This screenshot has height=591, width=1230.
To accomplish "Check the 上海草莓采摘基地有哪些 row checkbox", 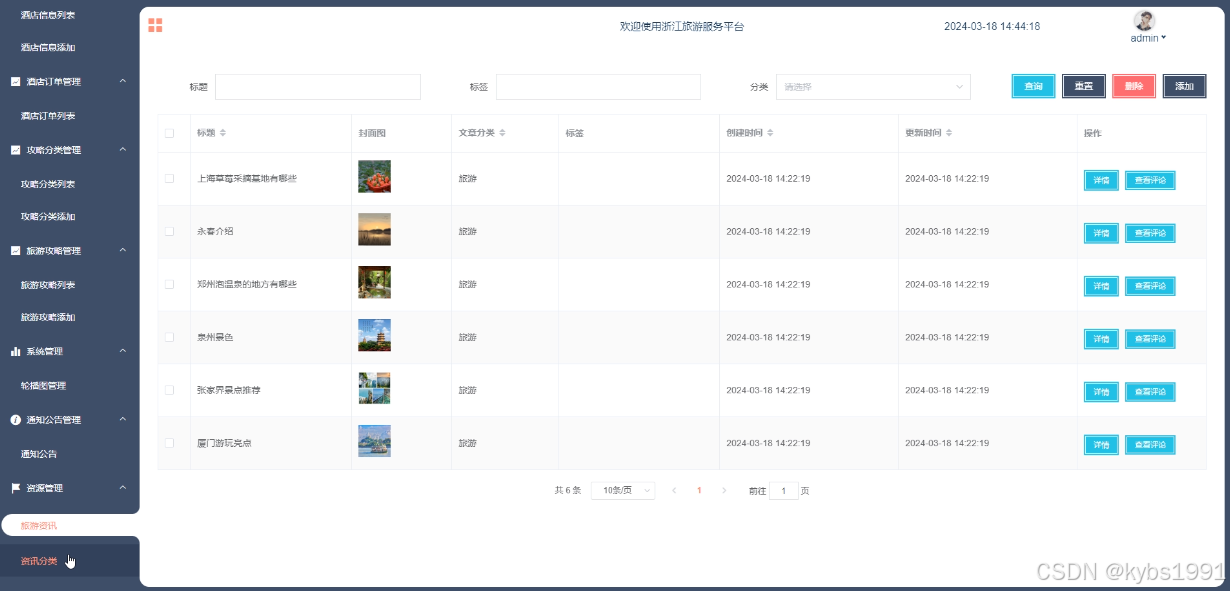I will tap(169, 179).
